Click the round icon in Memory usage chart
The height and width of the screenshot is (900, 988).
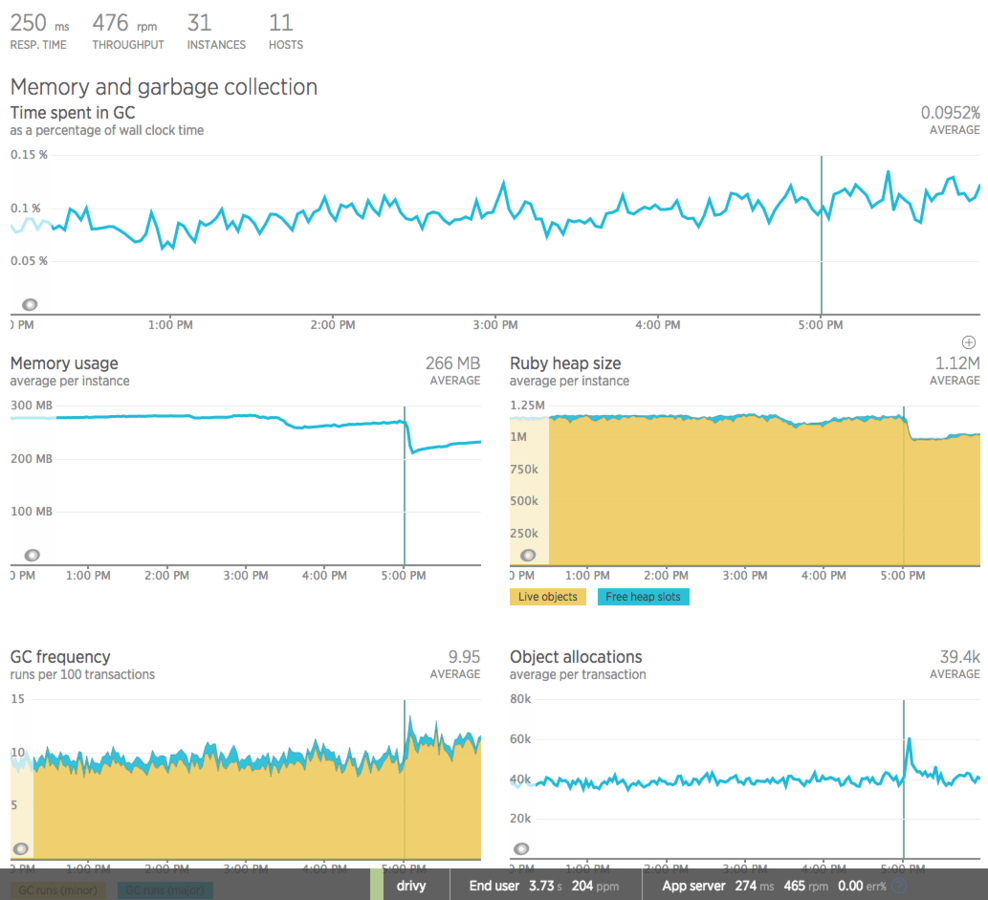tap(32, 555)
